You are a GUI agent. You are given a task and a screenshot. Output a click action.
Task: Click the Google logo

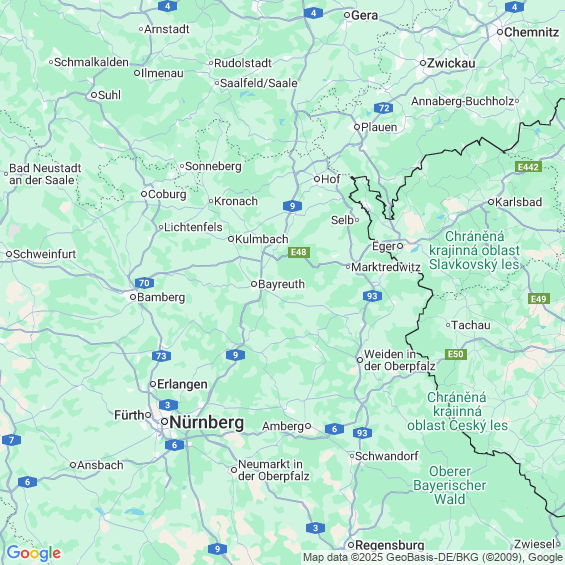pyautogui.click(x=34, y=553)
